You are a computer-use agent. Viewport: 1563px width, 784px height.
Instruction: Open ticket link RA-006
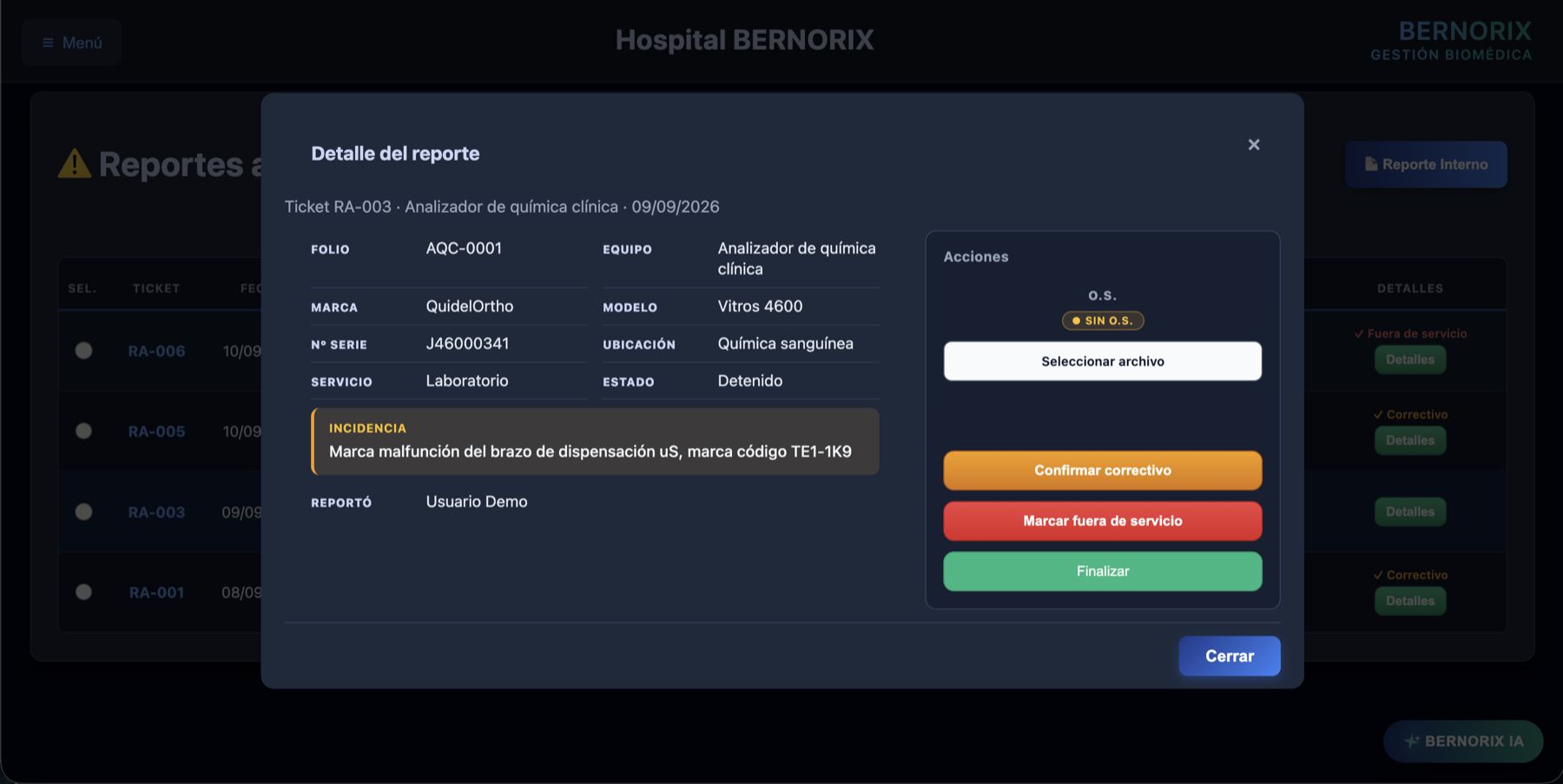click(x=156, y=352)
